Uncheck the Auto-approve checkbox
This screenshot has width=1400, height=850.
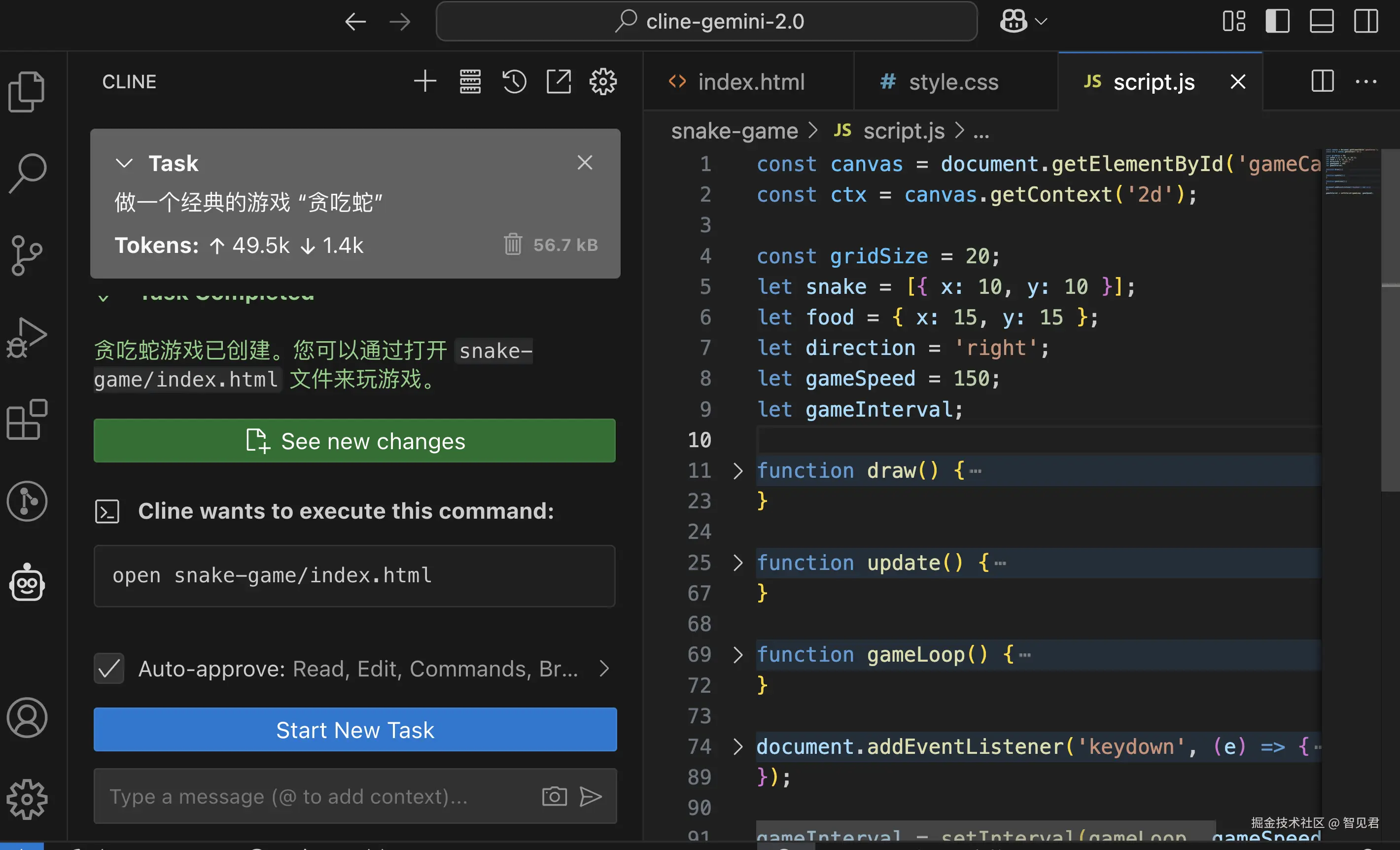[109, 668]
